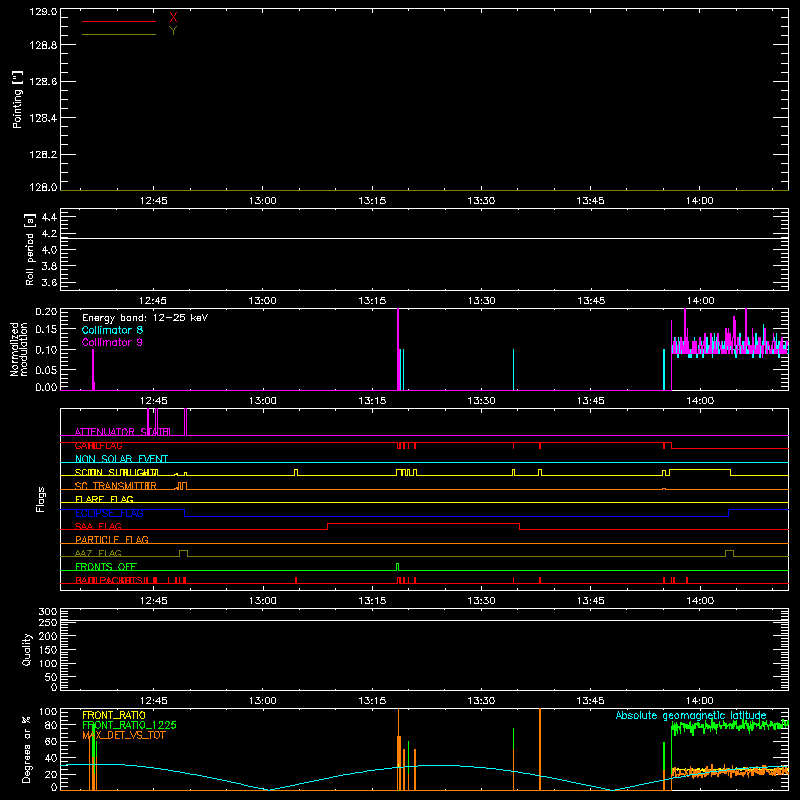Select the FRONT_RATIO legend entry
800x800 pixels.
click(x=114, y=715)
